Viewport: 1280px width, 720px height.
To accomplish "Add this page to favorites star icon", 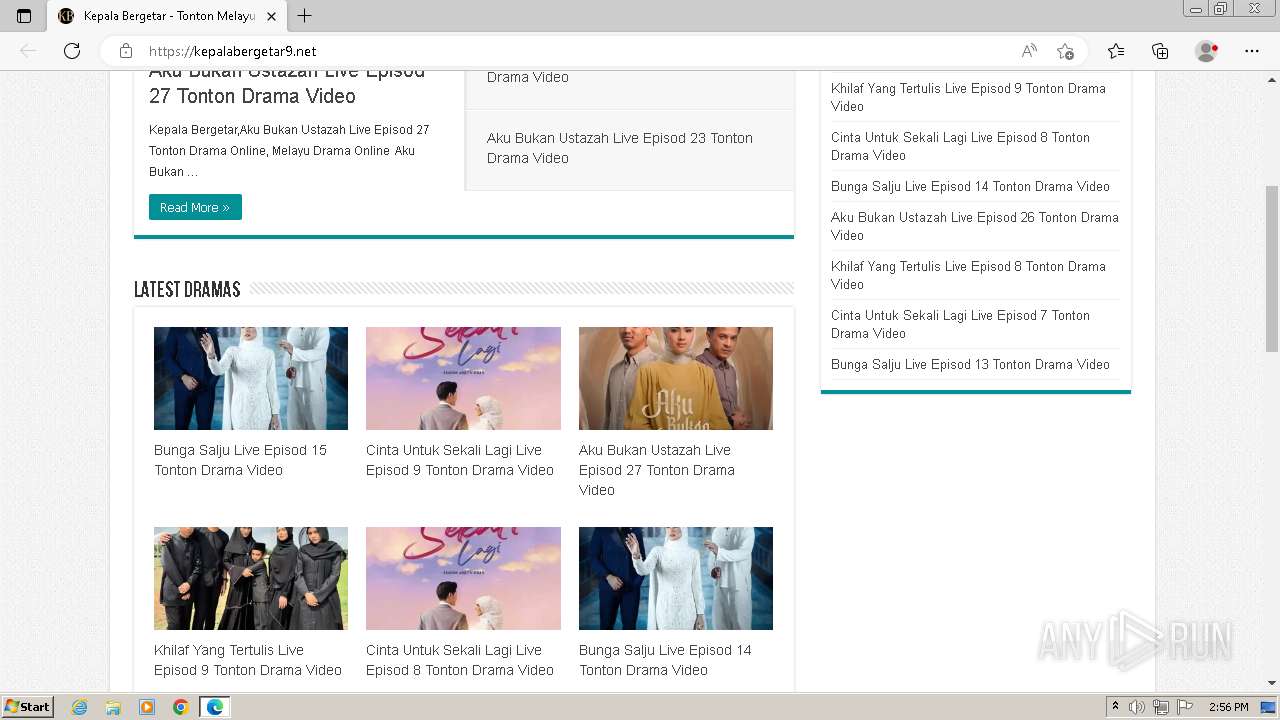I will pos(1065,51).
